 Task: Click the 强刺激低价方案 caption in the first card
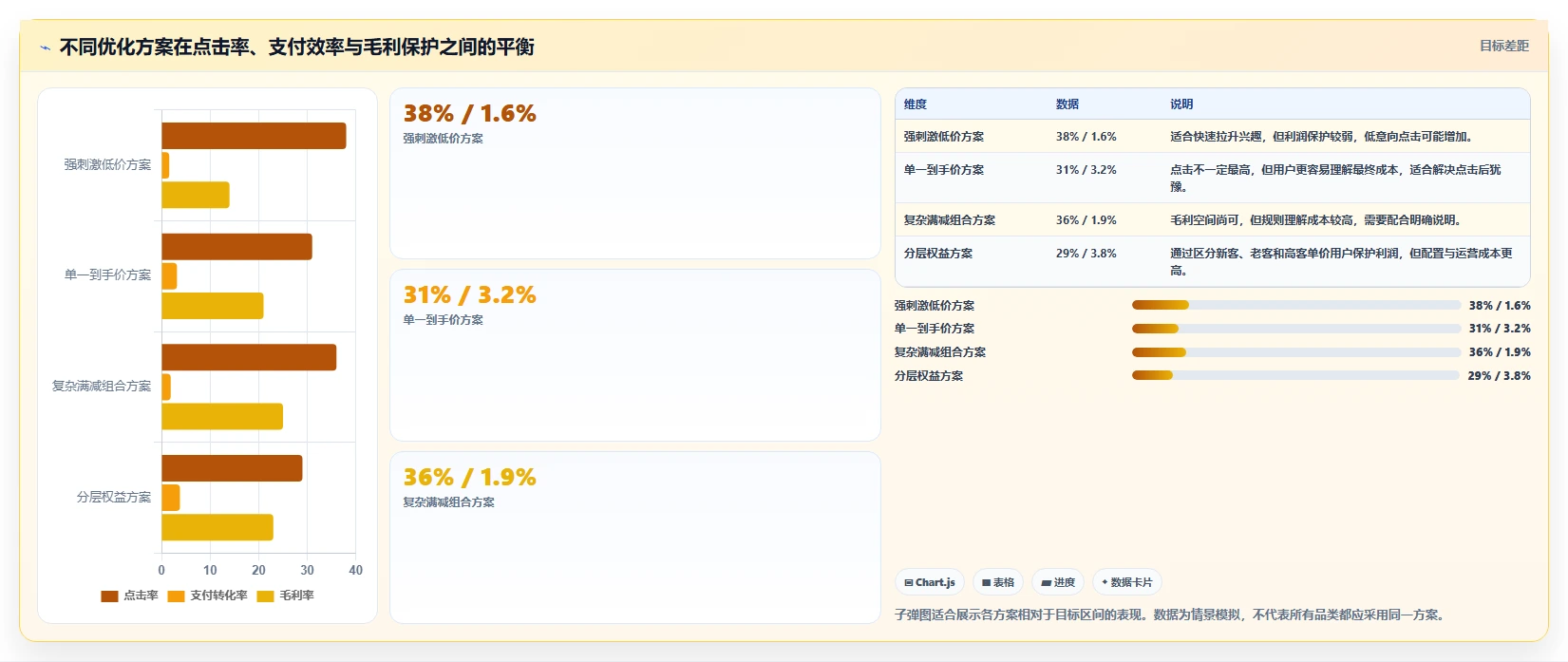[444, 139]
